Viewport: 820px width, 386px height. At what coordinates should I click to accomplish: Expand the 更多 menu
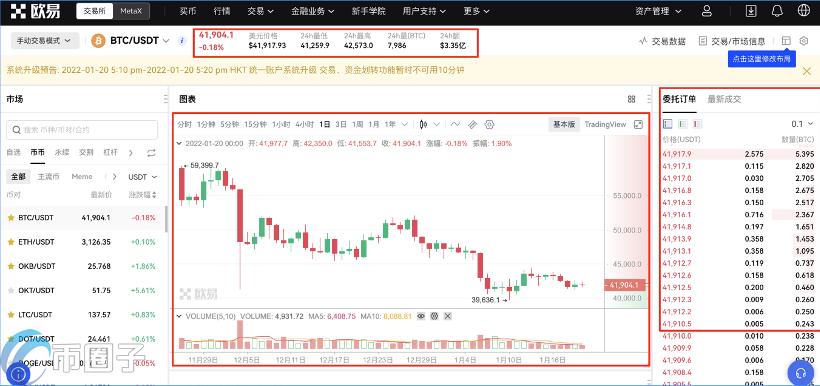pyautogui.click(x=477, y=11)
